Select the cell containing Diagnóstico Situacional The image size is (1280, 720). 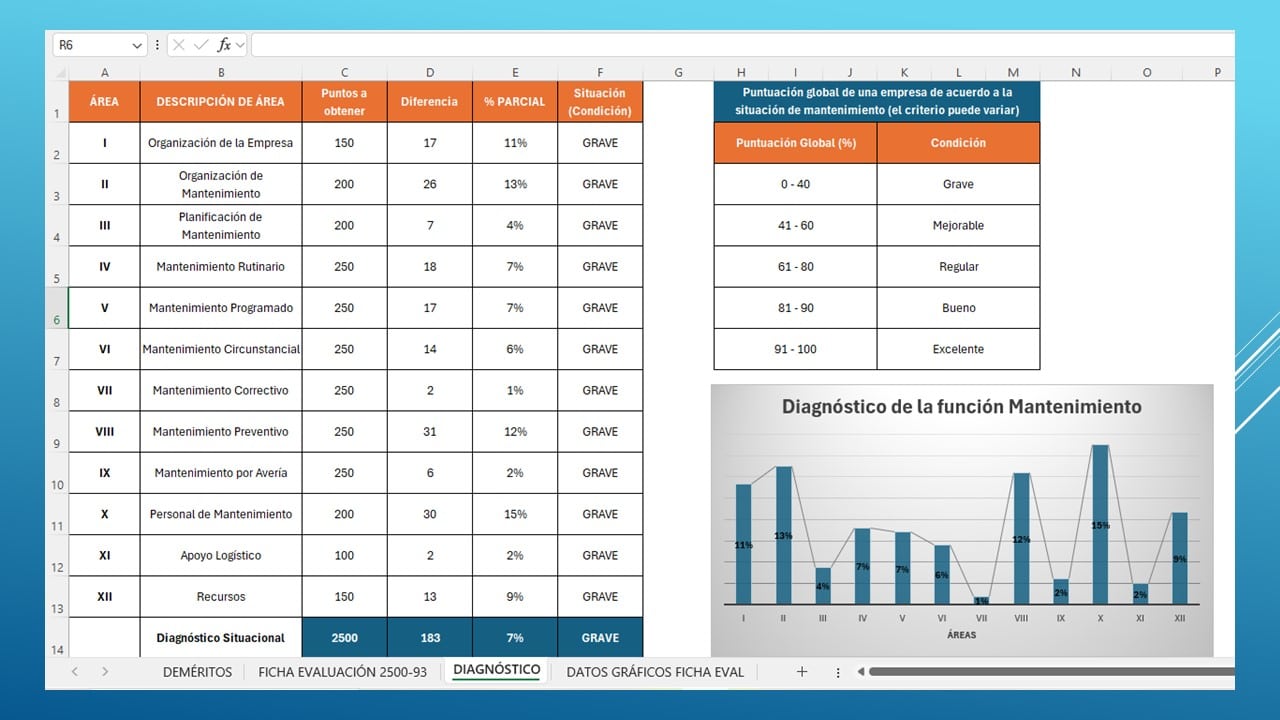click(220, 638)
